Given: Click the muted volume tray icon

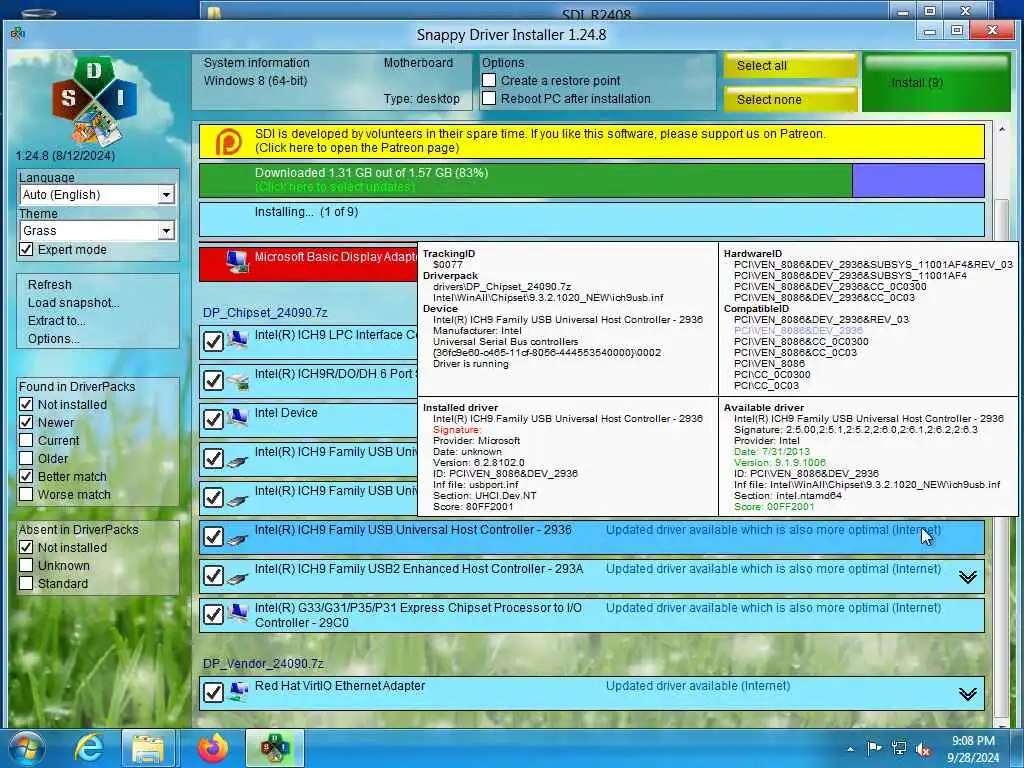Looking at the screenshot, I should point(923,749).
